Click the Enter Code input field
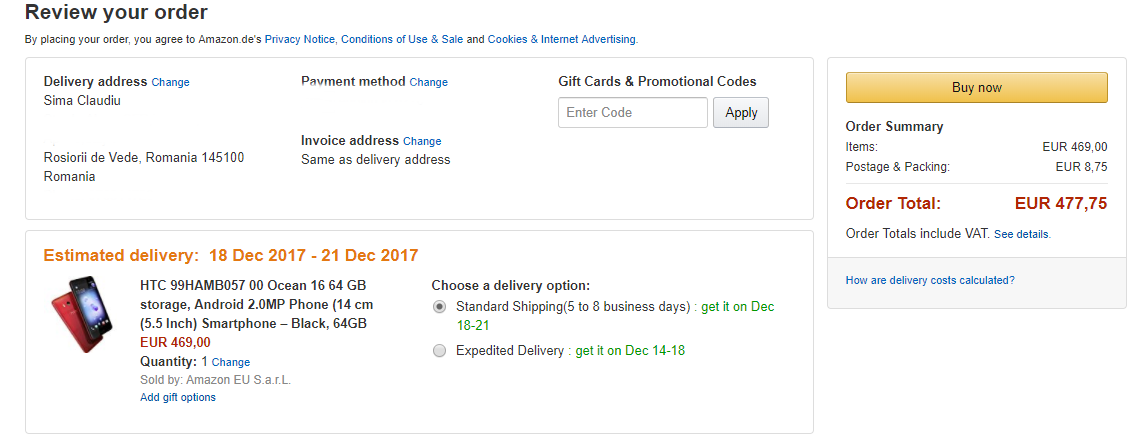Image resolution: width=1142 pixels, height=445 pixels. 632,113
